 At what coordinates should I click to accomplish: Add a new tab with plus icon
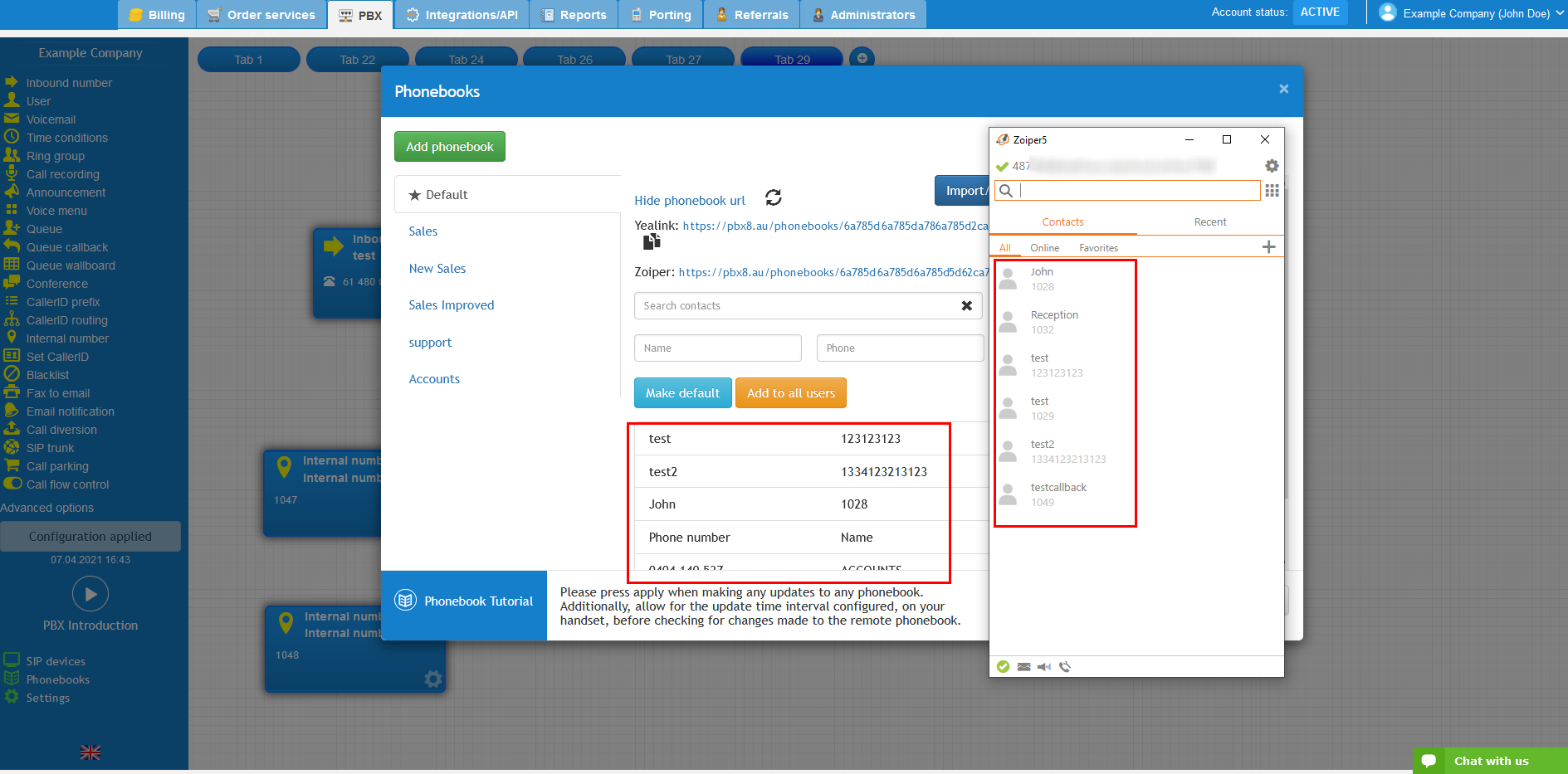(862, 58)
